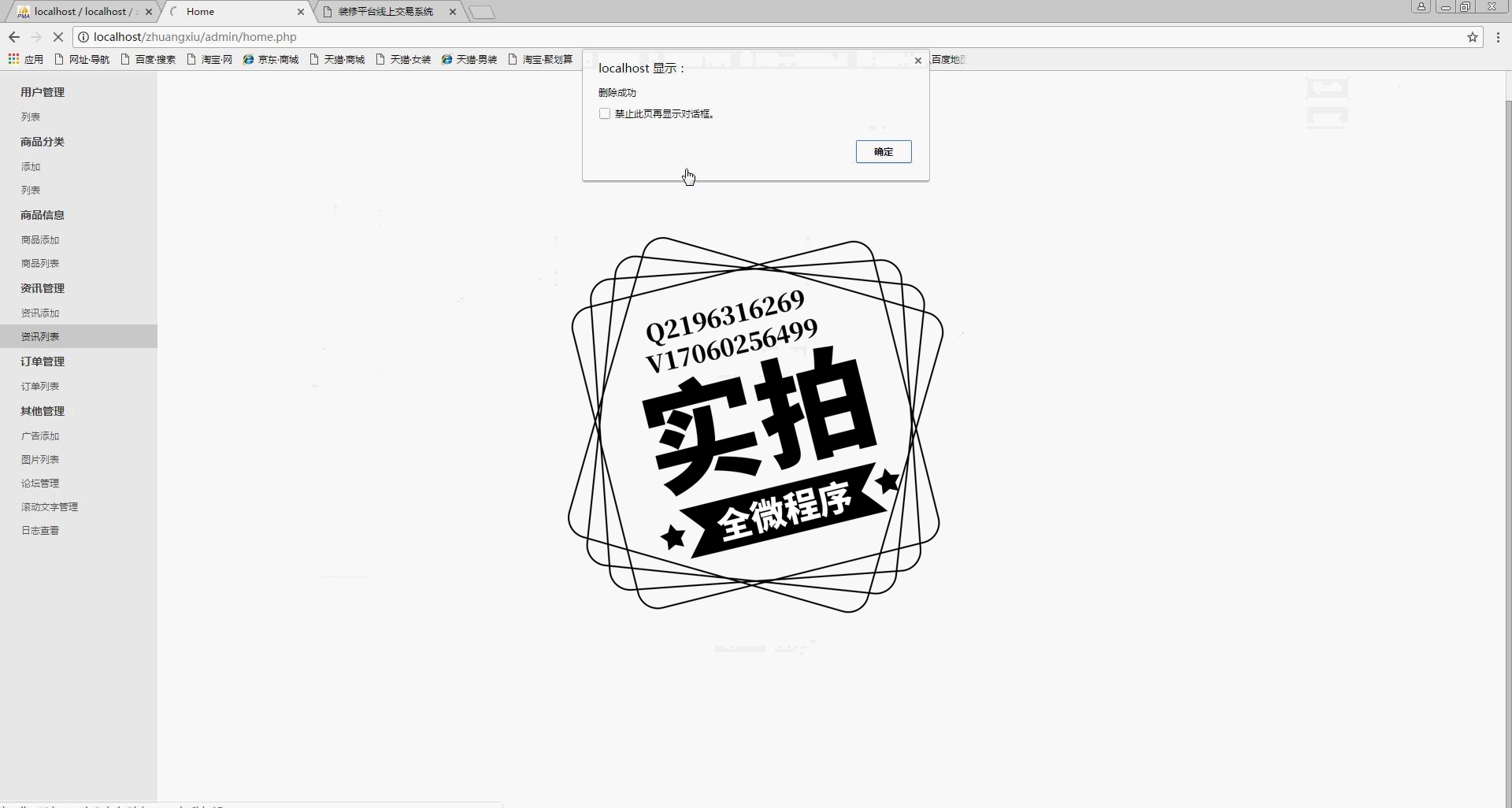Image resolution: width=1512 pixels, height=808 pixels.
Task: Open the 天猫·男装 bookmark
Action: coord(469,59)
